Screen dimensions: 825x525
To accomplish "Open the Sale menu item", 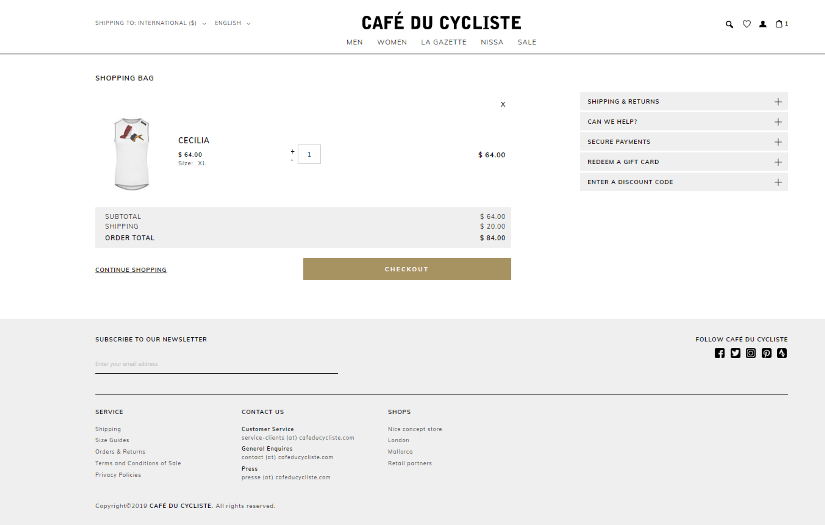I will click(527, 42).
